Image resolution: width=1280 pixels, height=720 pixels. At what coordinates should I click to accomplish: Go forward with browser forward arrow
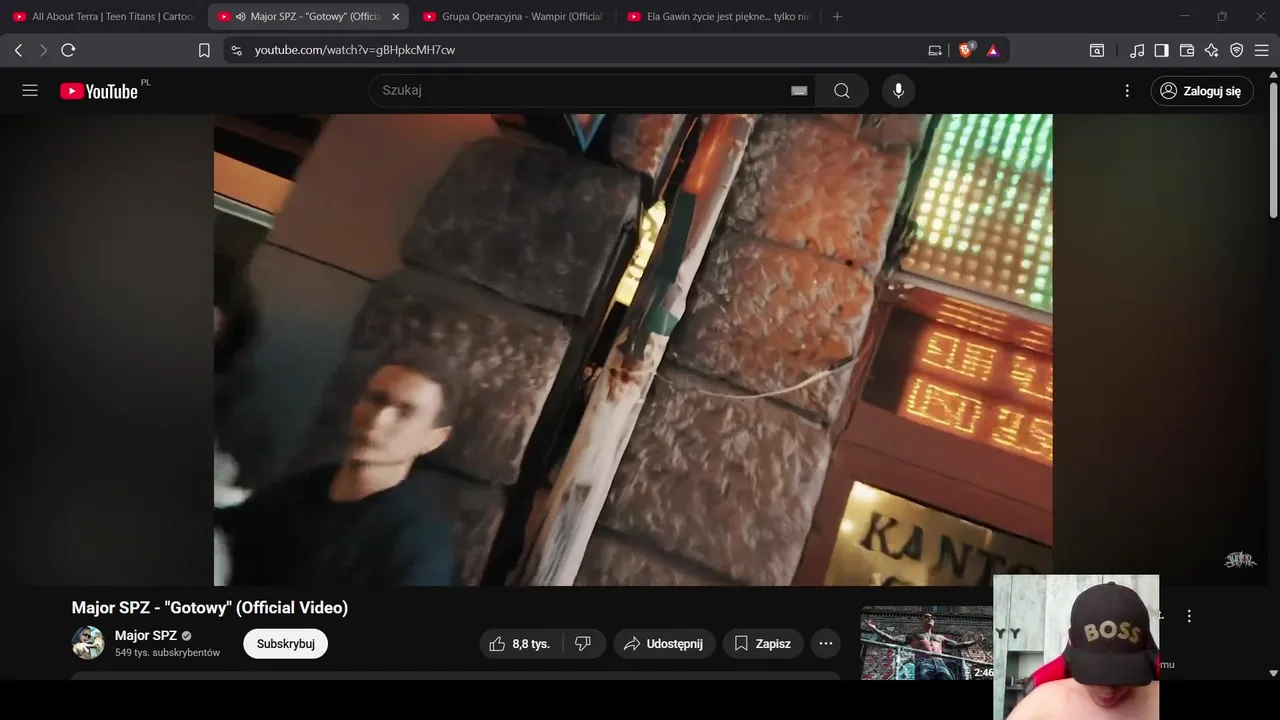pos(43,50)
